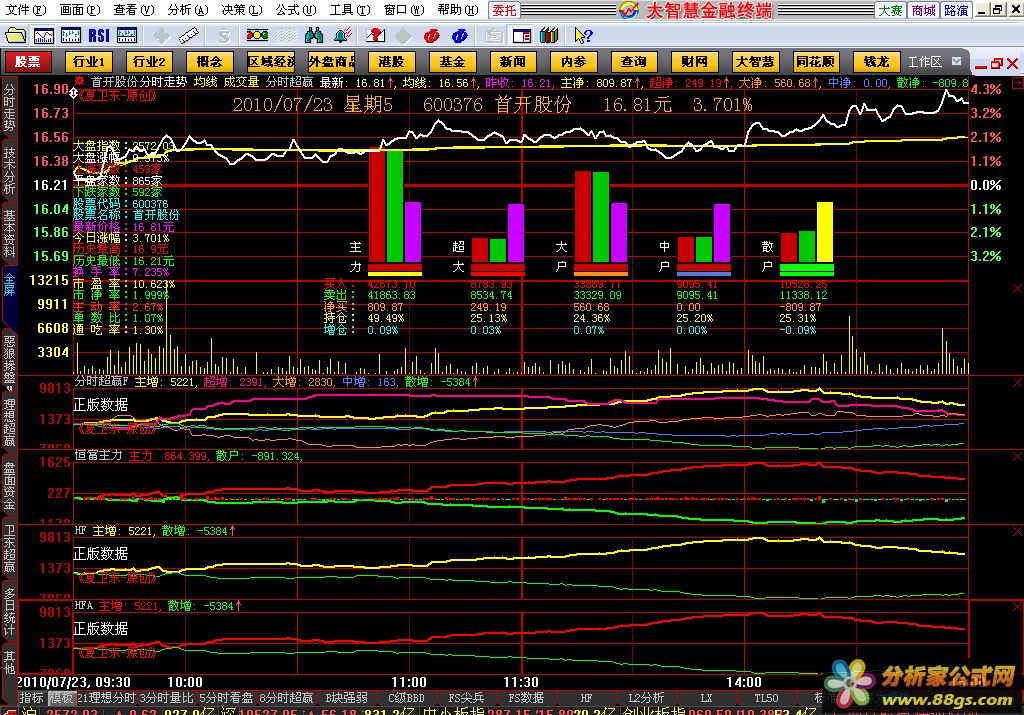
Task: Click the 商城 button in title bar
Action: [x=923, y=10]
